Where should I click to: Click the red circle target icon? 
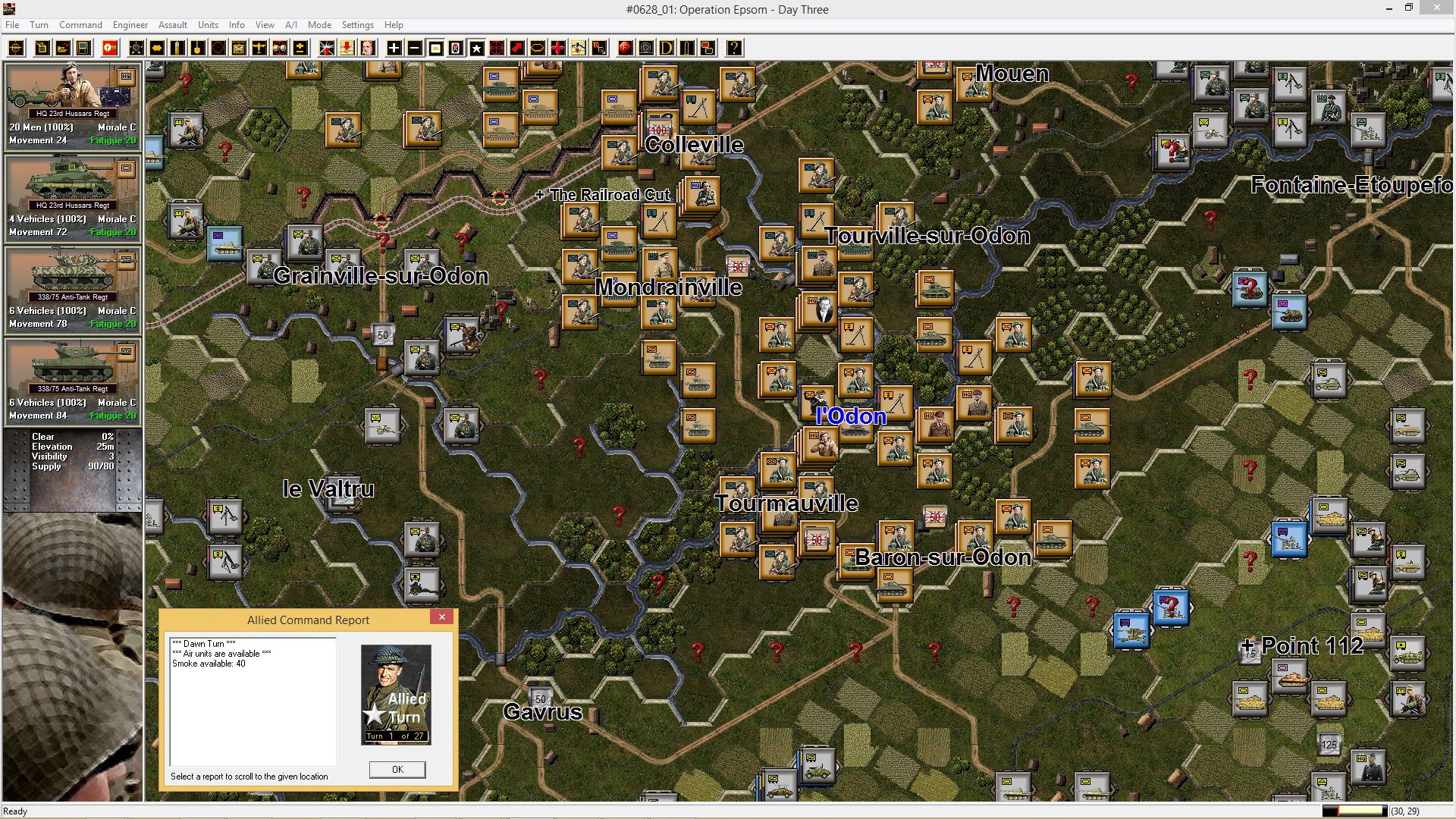[218, 48]
